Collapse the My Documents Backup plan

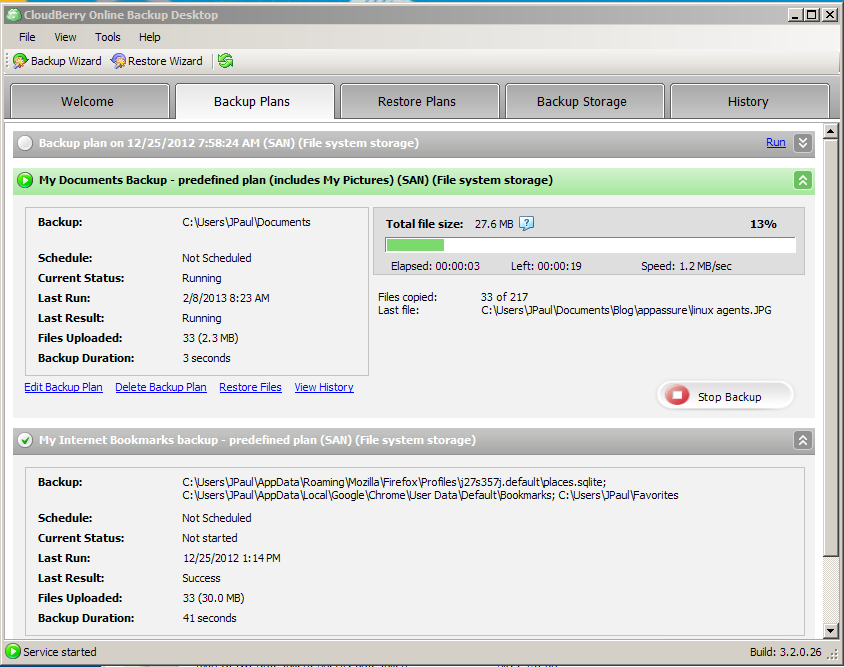pos(803,180)
